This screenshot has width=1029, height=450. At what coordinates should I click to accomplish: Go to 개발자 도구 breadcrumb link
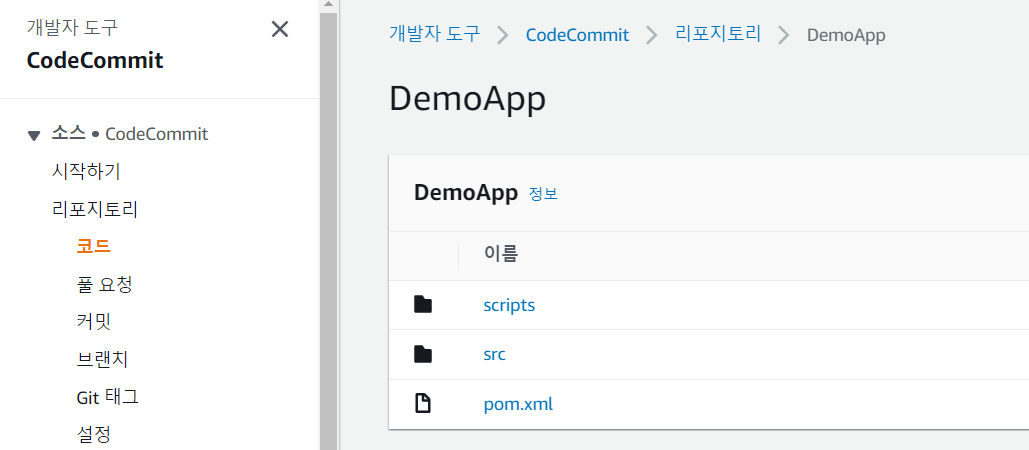click(434, 34)
